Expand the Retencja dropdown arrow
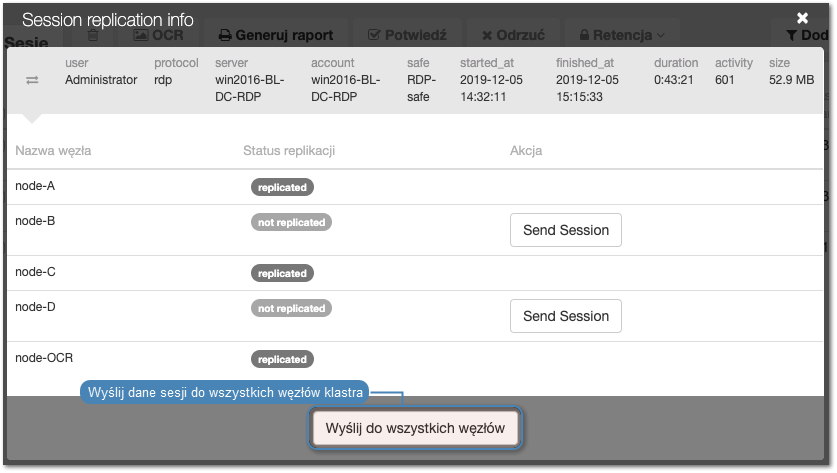Image resolution: width=837 pixels, height=473 pixels. pyautogui.click(x=661, y=35)
